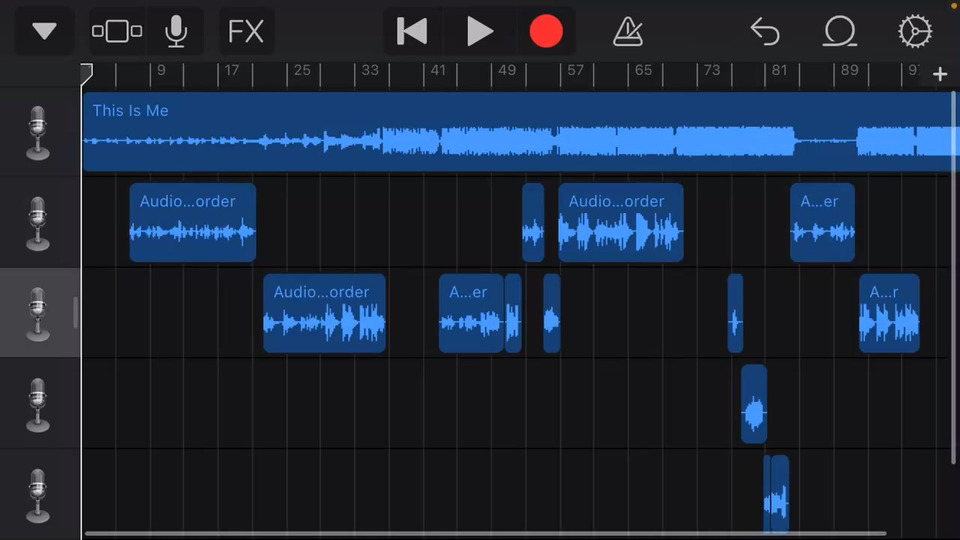
Task: Select the fourth track's microphone icon
Action: [38, 404]
